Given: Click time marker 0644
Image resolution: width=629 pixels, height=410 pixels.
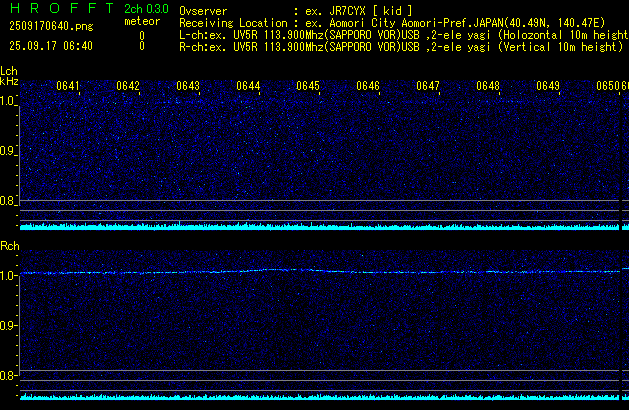Looking at the screenshot, I should 248,86.
